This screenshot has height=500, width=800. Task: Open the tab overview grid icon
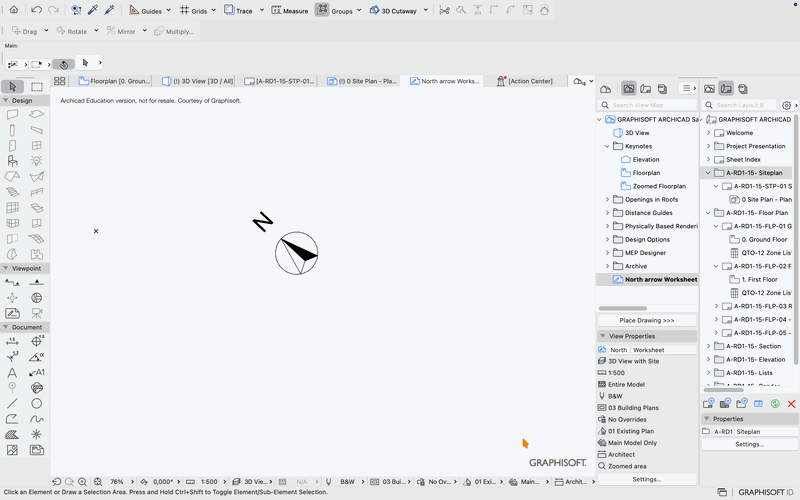(60, 81)
